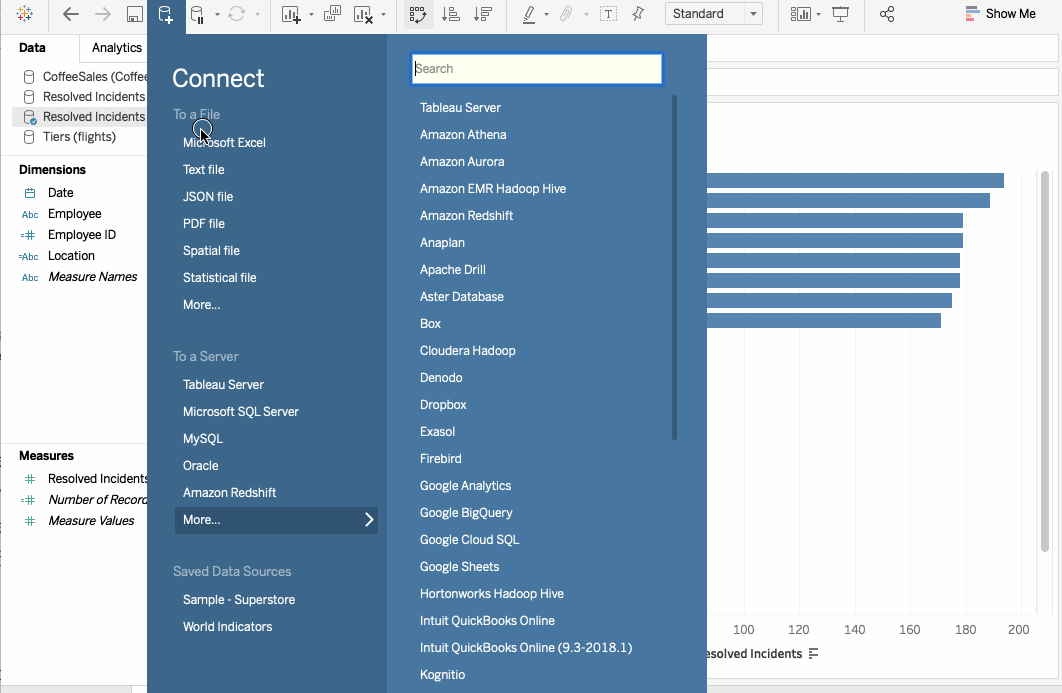1062x693 pixels.
Task: Connect to a Text file
Action: (203, 170)
